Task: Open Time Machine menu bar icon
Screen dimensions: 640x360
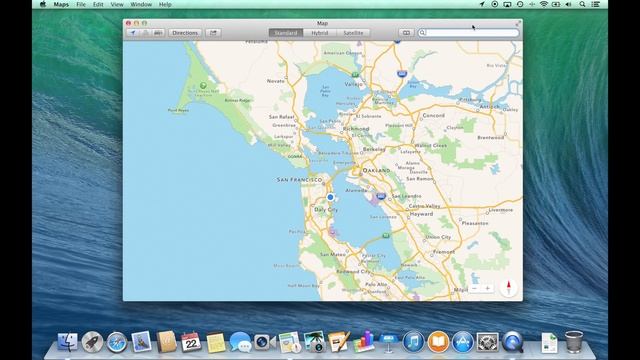Action: [520, 4]
